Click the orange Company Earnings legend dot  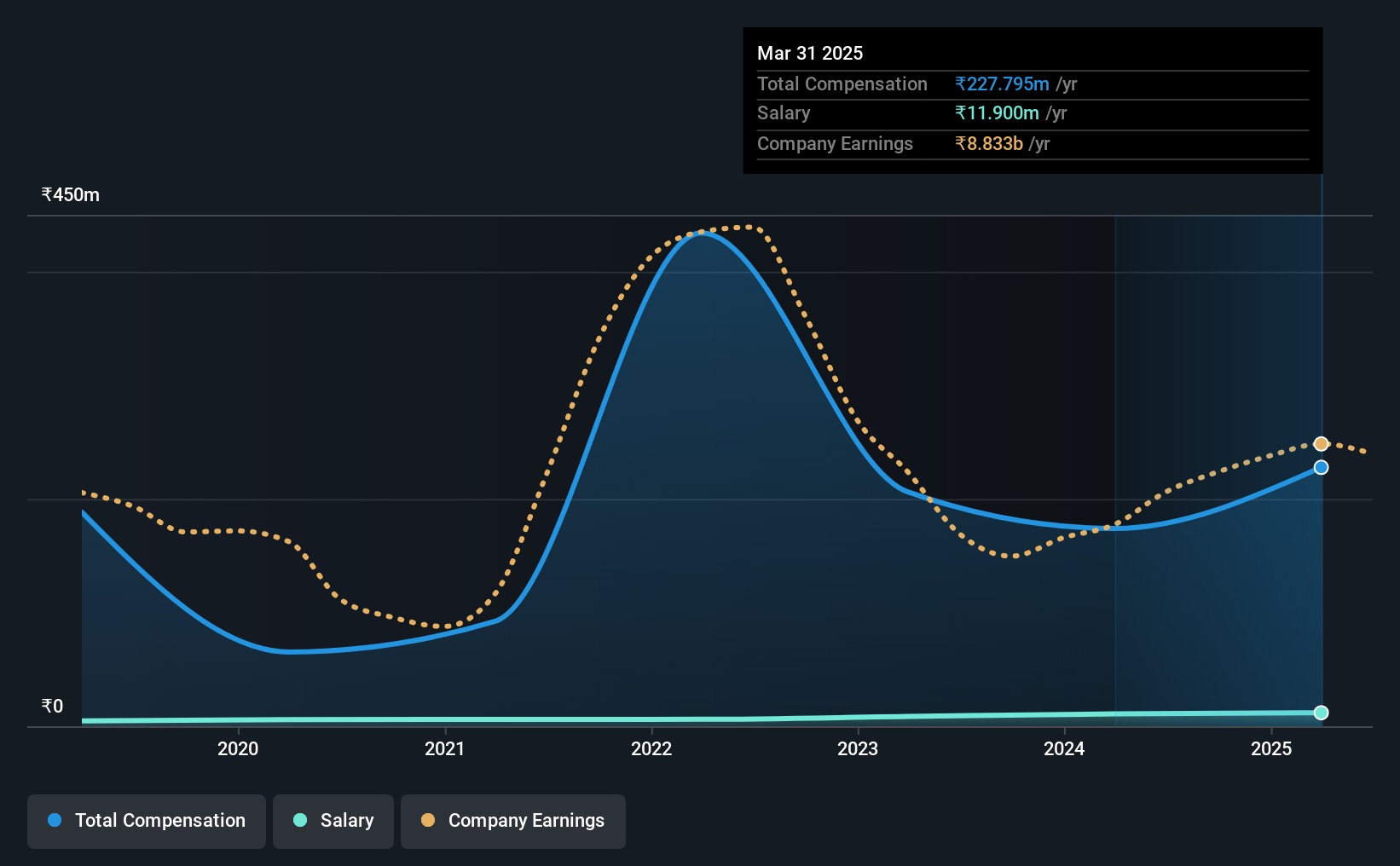click(428, 820)
